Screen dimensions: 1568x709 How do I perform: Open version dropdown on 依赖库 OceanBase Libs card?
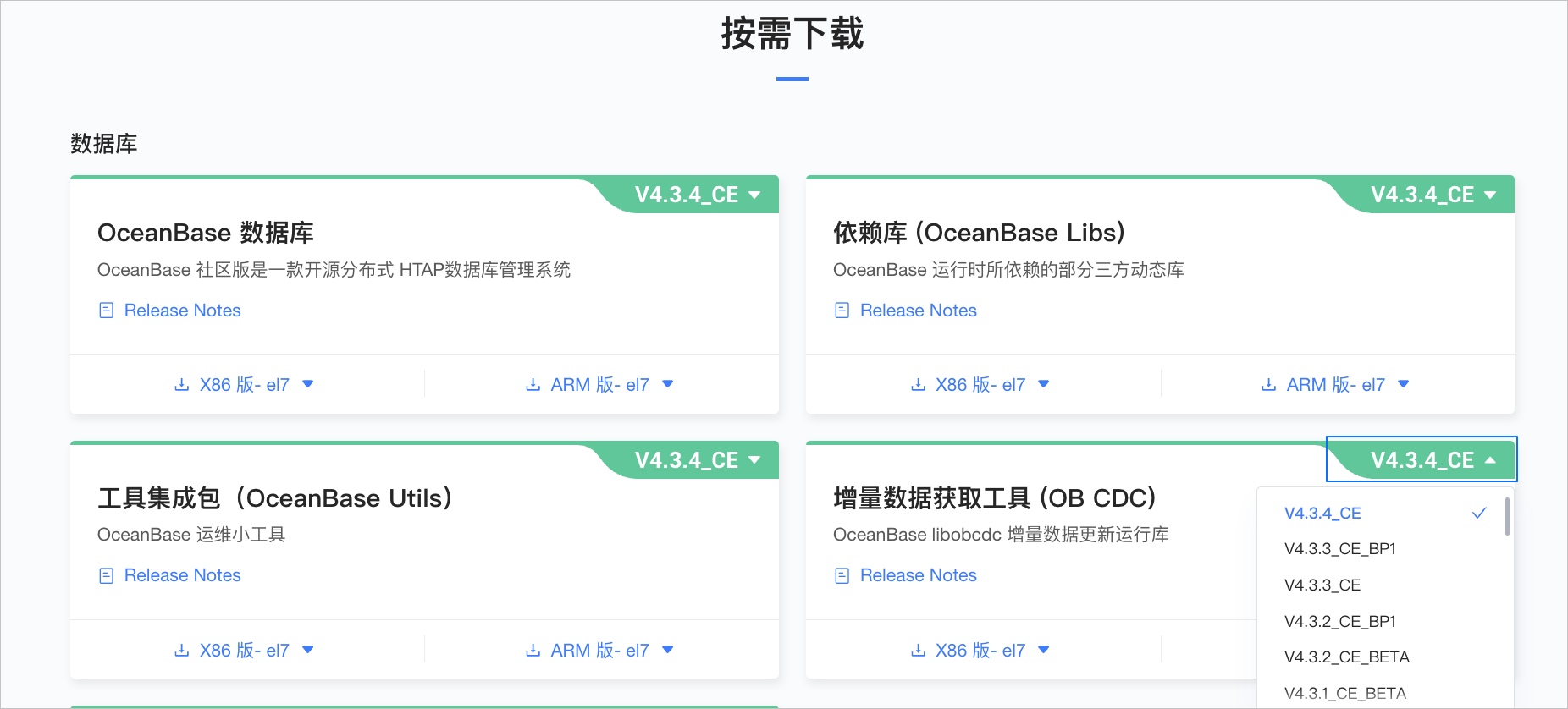[1433, 195]
